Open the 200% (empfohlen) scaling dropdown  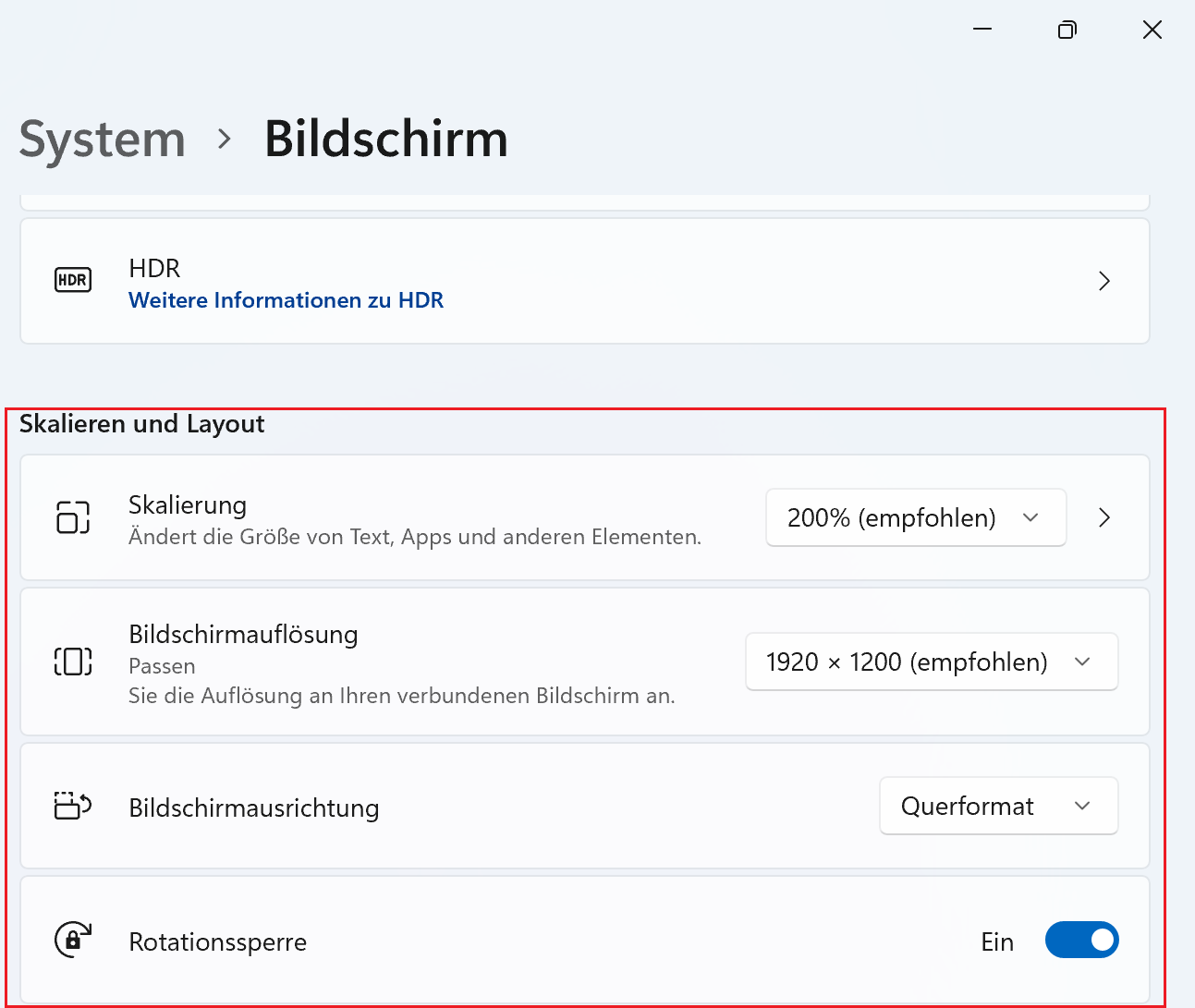pyautogui.click(x=915, y=517)
